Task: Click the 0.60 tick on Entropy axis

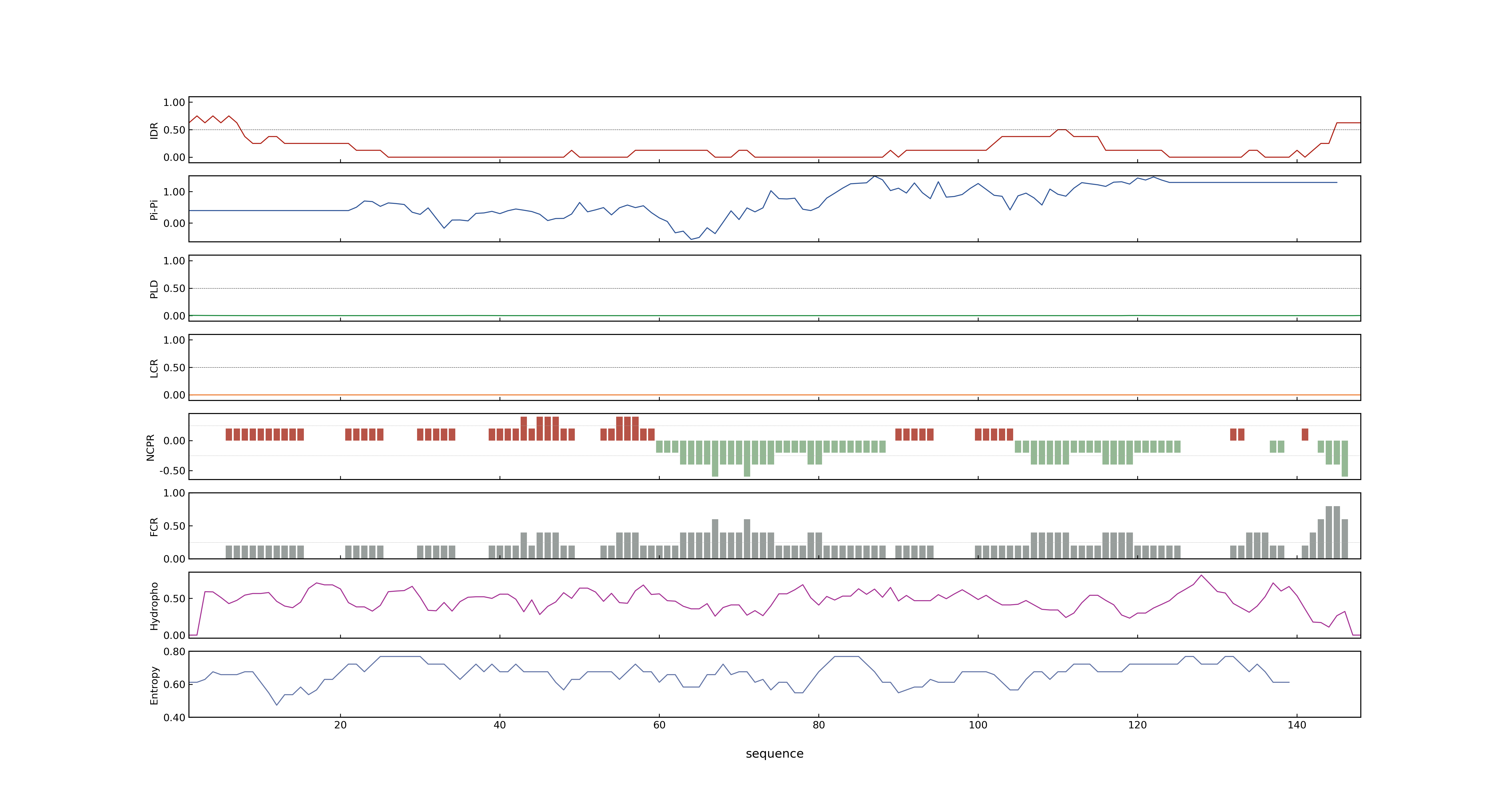Action: click(174, 685)
